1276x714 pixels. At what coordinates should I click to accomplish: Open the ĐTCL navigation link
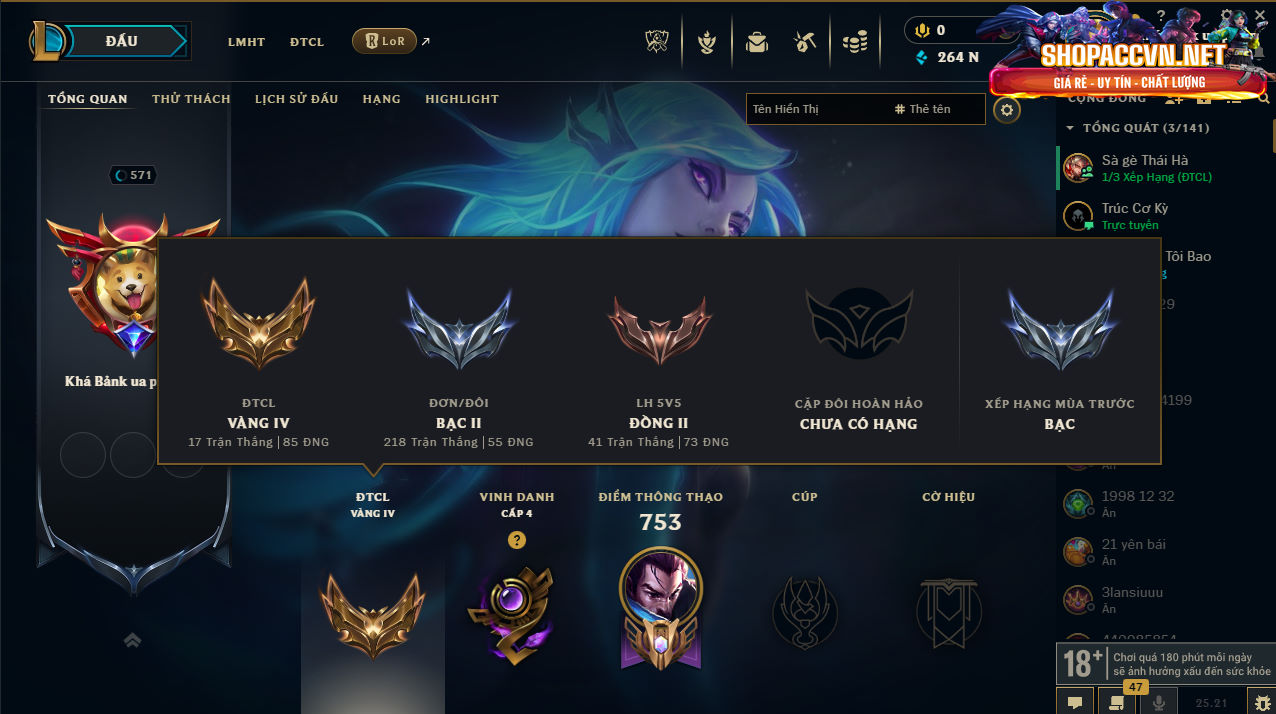click(307, 42)
